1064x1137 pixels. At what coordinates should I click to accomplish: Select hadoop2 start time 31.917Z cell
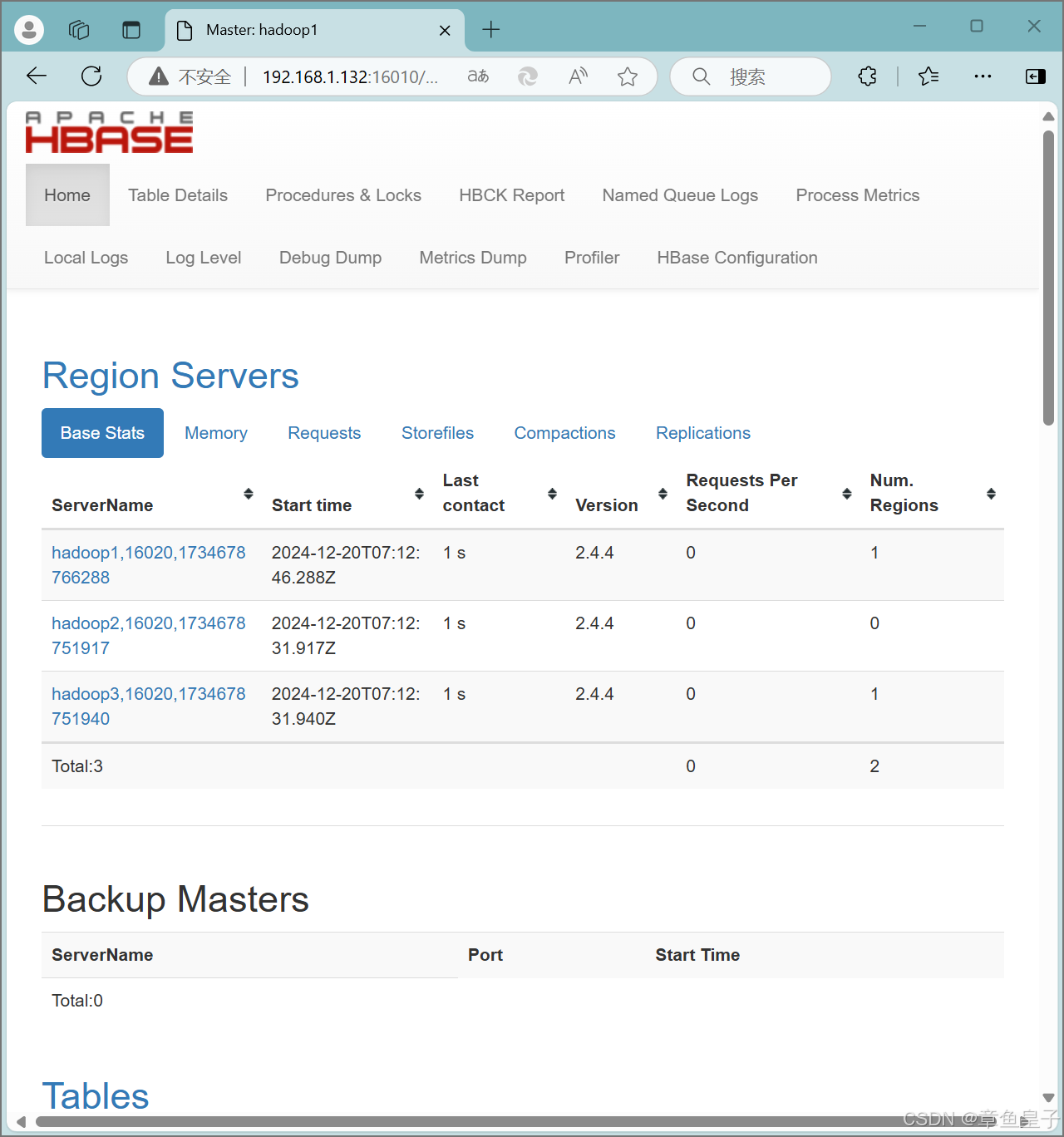[346, 636]
